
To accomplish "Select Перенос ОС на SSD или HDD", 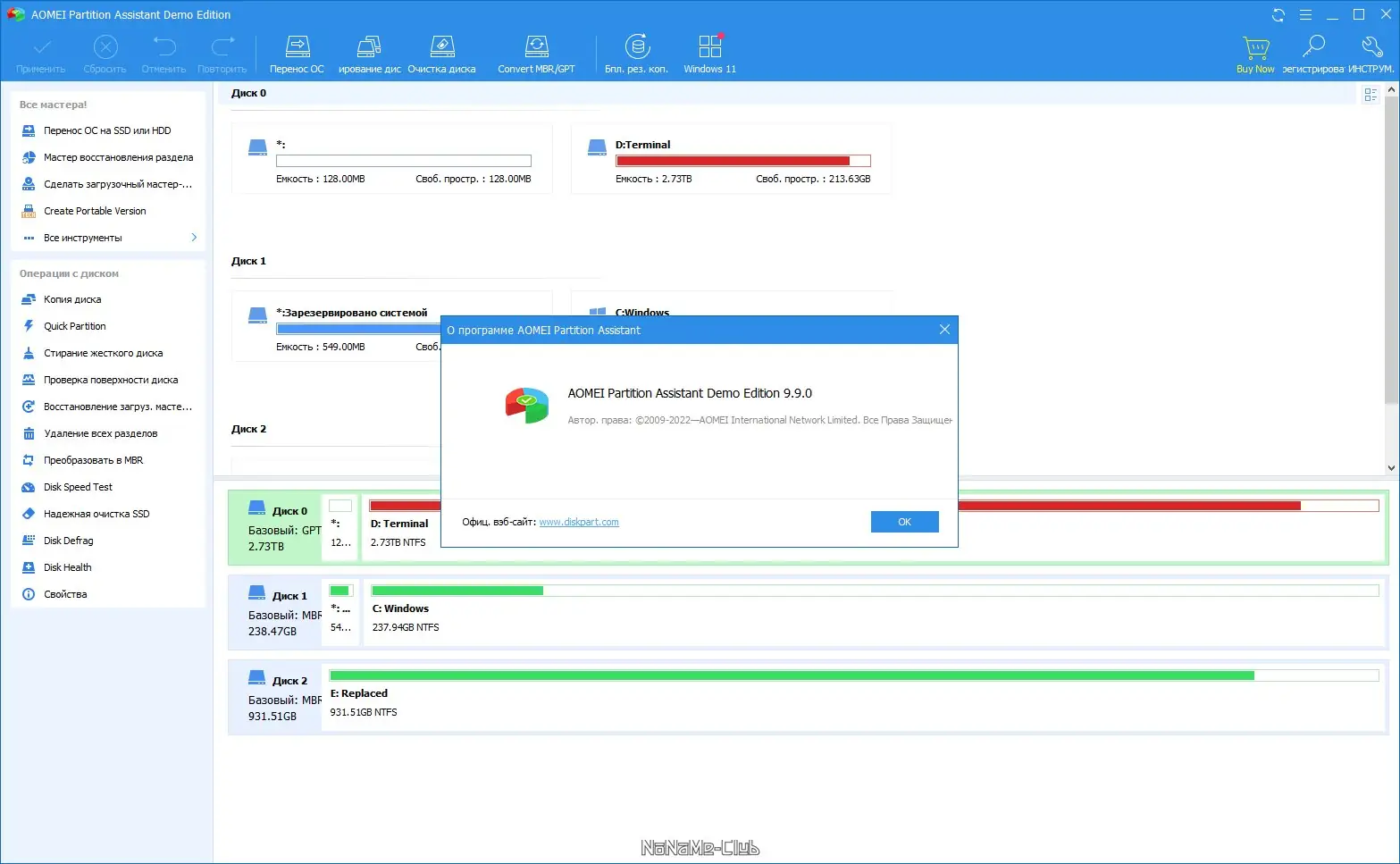I will (108, 130).
